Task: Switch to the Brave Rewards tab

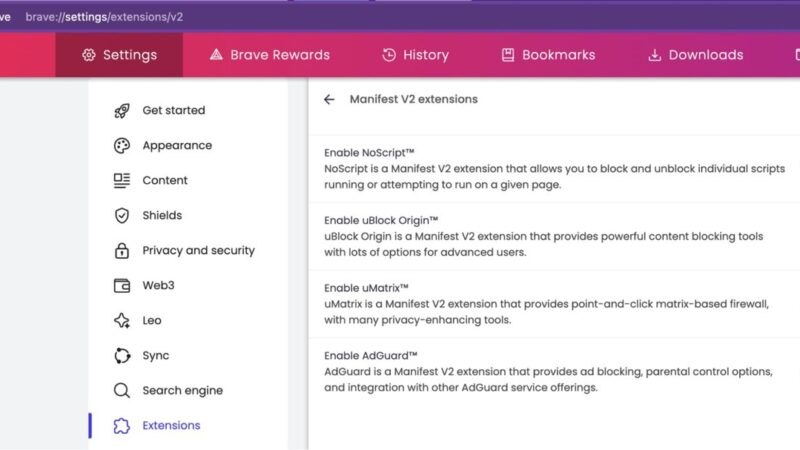Action: coord(270,55)
